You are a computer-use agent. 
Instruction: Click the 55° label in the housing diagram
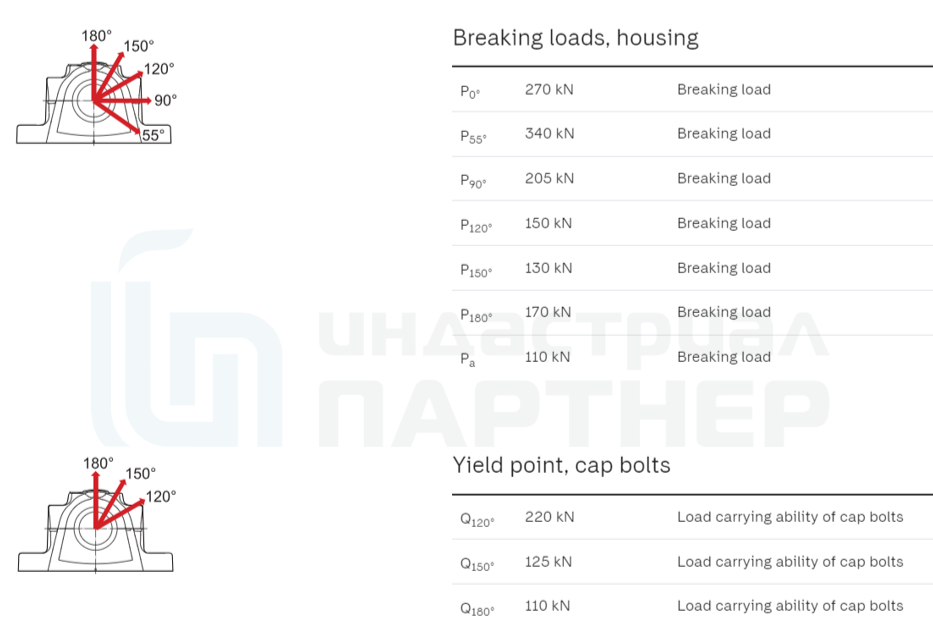pyautogui.click(x=153, y=135)
